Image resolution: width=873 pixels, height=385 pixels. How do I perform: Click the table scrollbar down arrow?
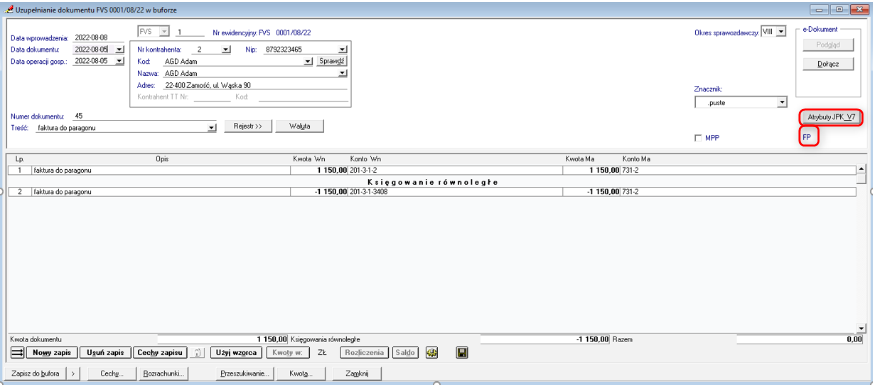click(861, 328)
